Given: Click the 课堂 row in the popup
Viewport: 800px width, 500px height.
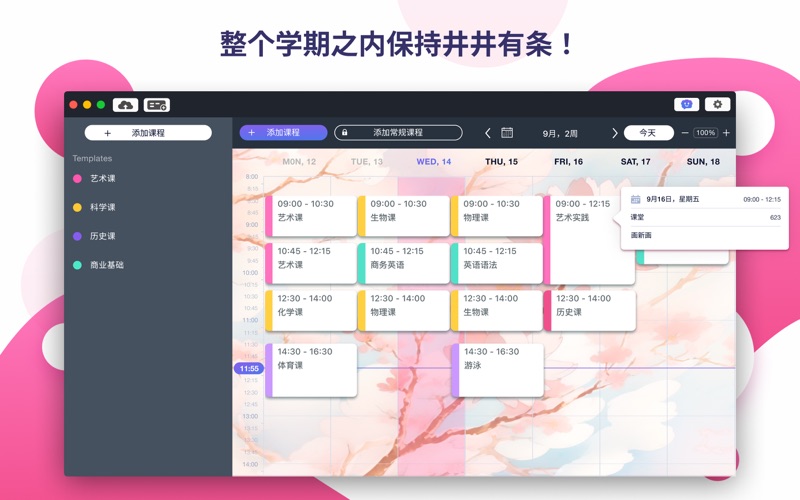Looking at the screenshot, I should (x=705, y=217).
